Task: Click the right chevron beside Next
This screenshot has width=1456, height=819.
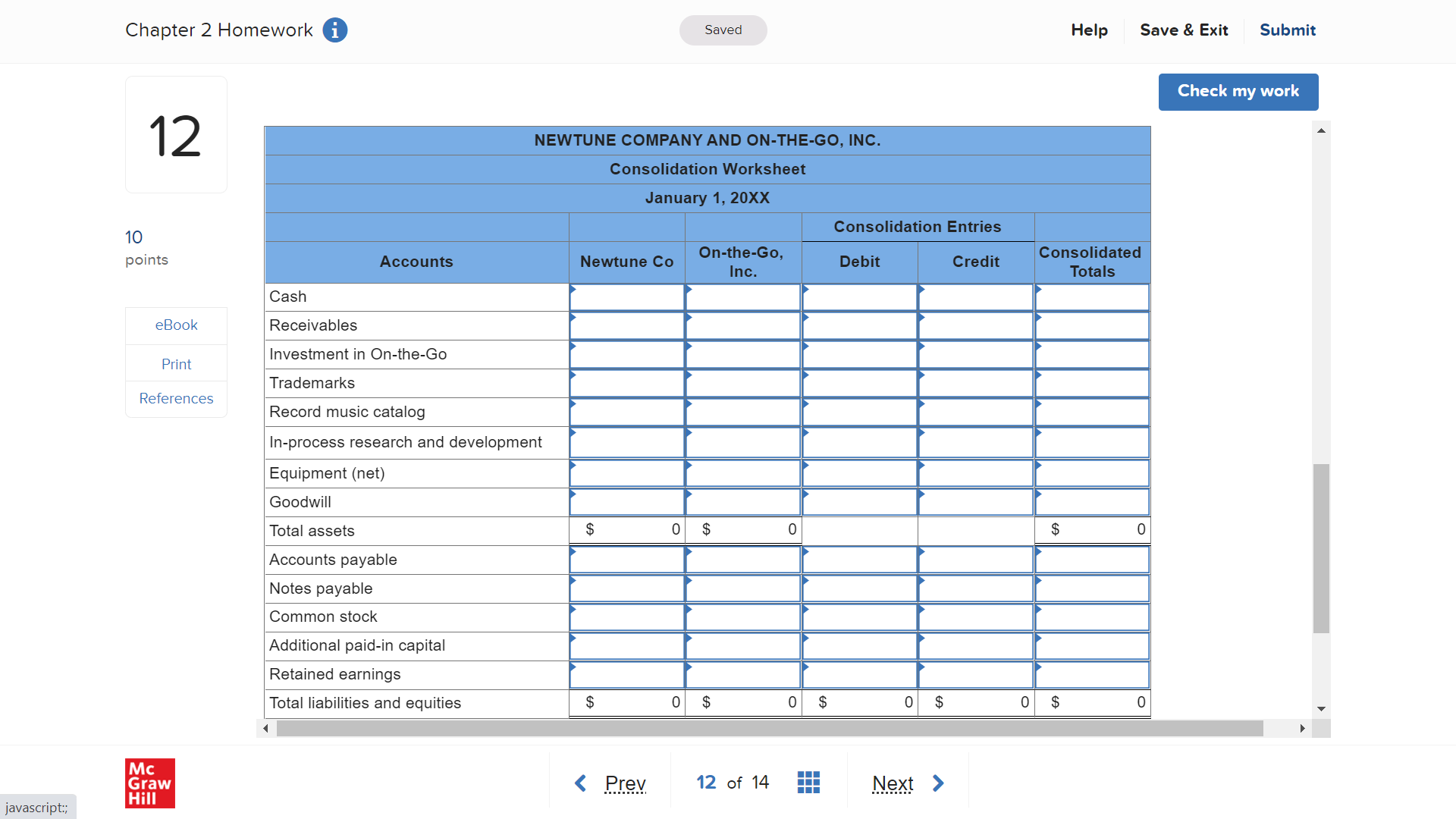Action: [938, 783]
